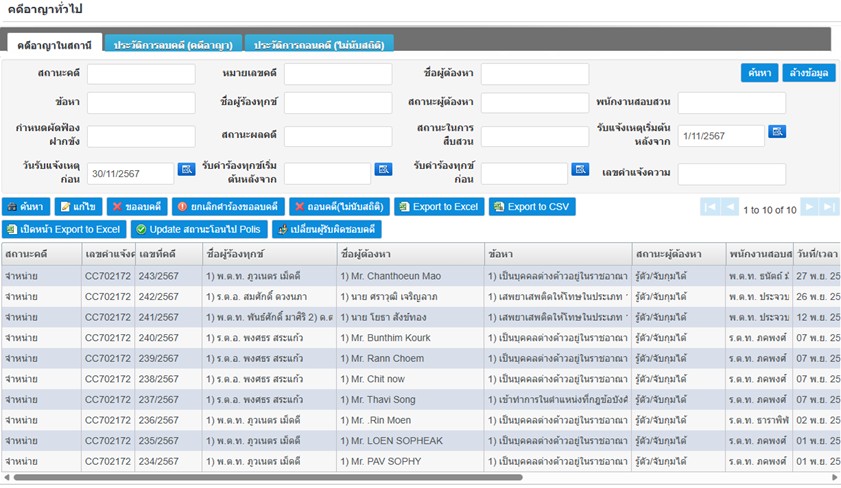Open calendar picker for รับคำร้องทุกข์ก่อน
Viewport: 841px width, 488px height.
point(580,170)
